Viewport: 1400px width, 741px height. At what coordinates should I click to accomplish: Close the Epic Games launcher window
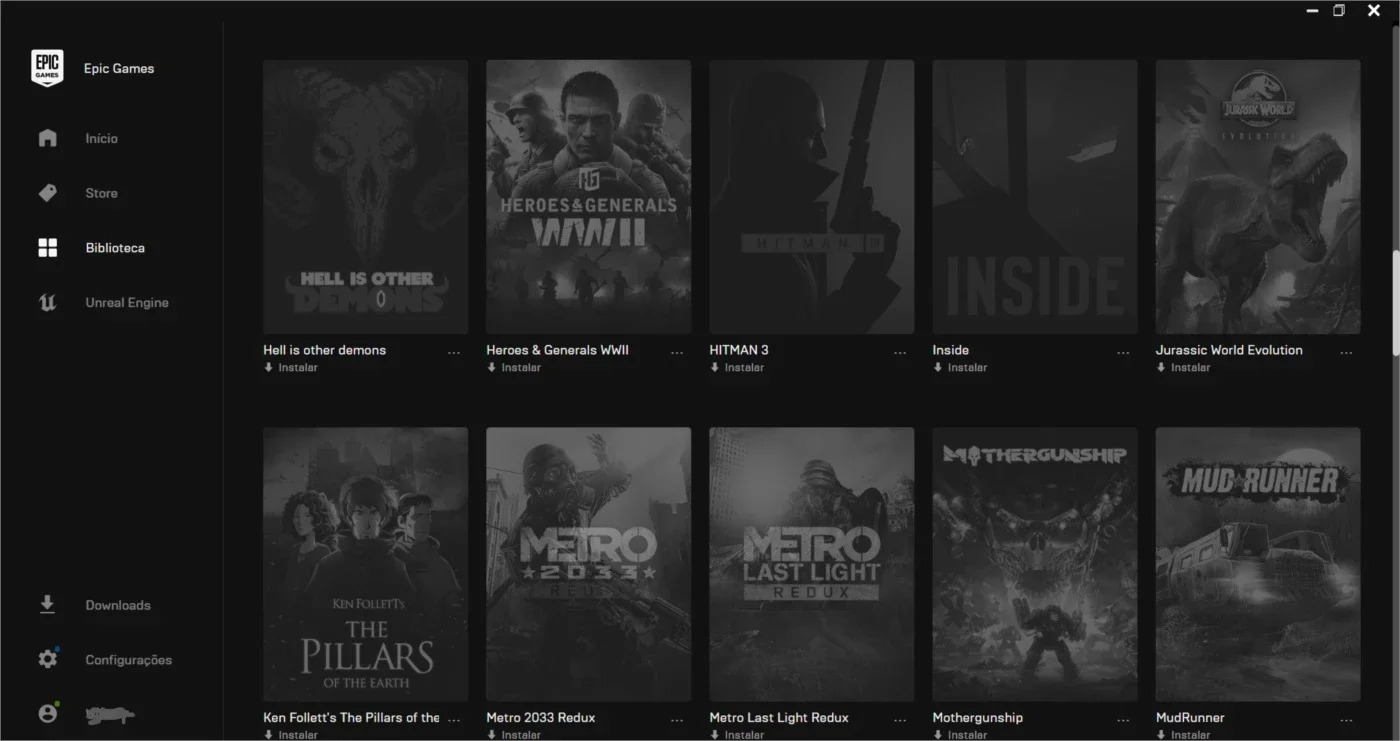click(1374, 11)
